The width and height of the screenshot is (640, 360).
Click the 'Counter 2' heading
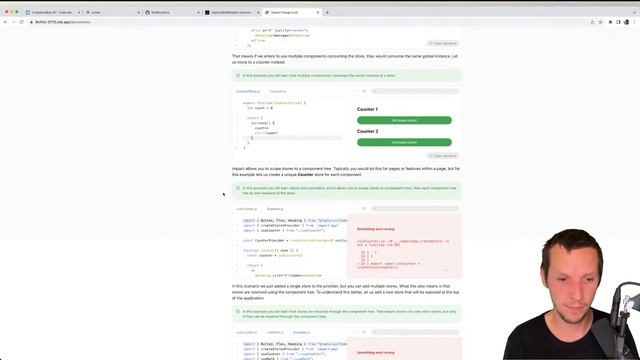367,131
